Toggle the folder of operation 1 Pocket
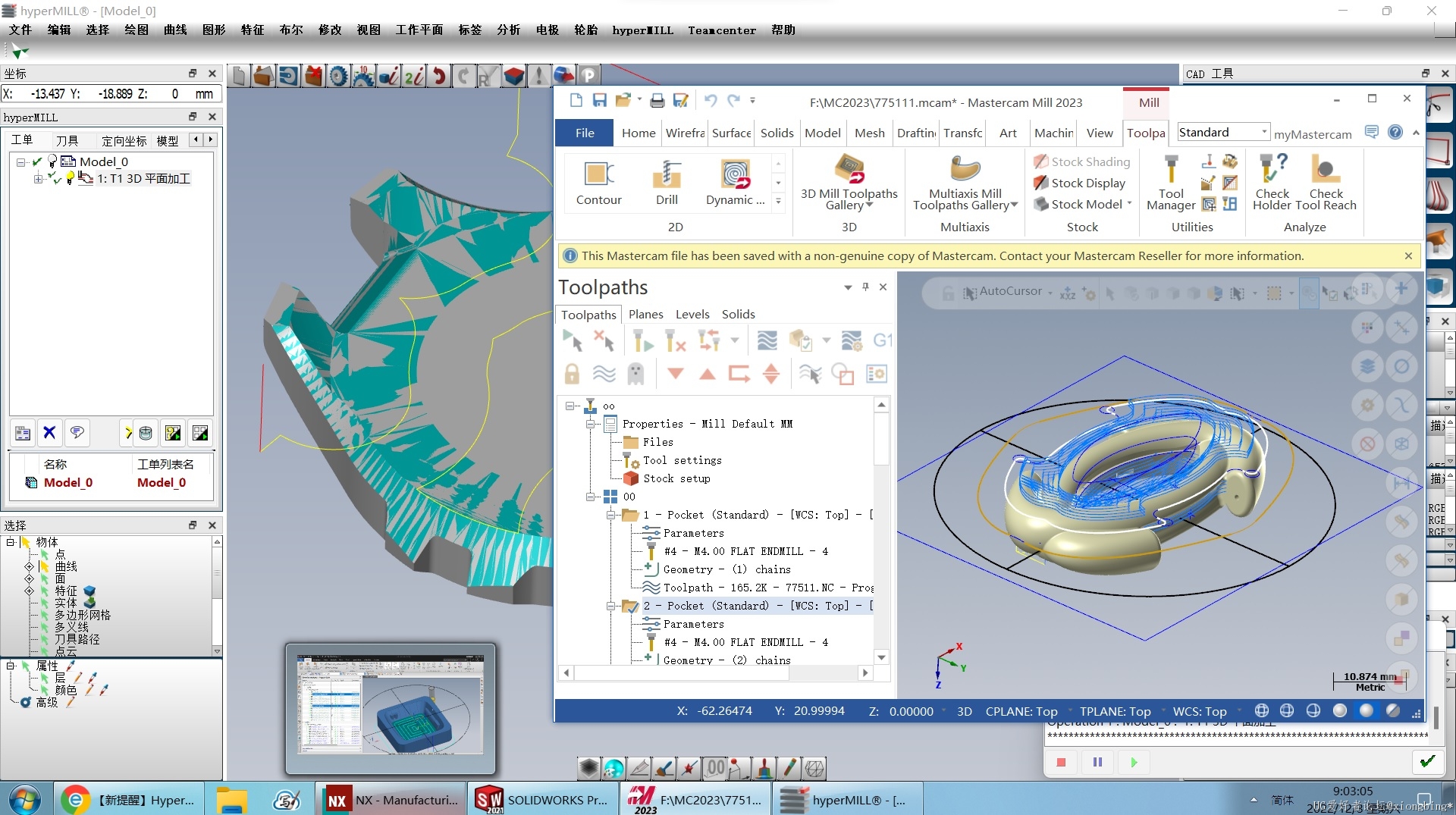 (x=630, y=515)
